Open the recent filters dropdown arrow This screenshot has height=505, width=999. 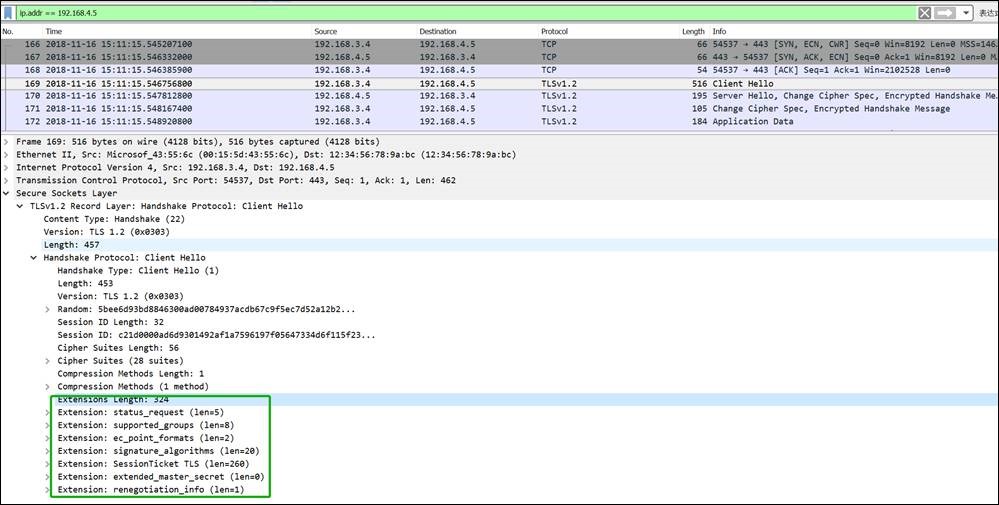point(966,13)
